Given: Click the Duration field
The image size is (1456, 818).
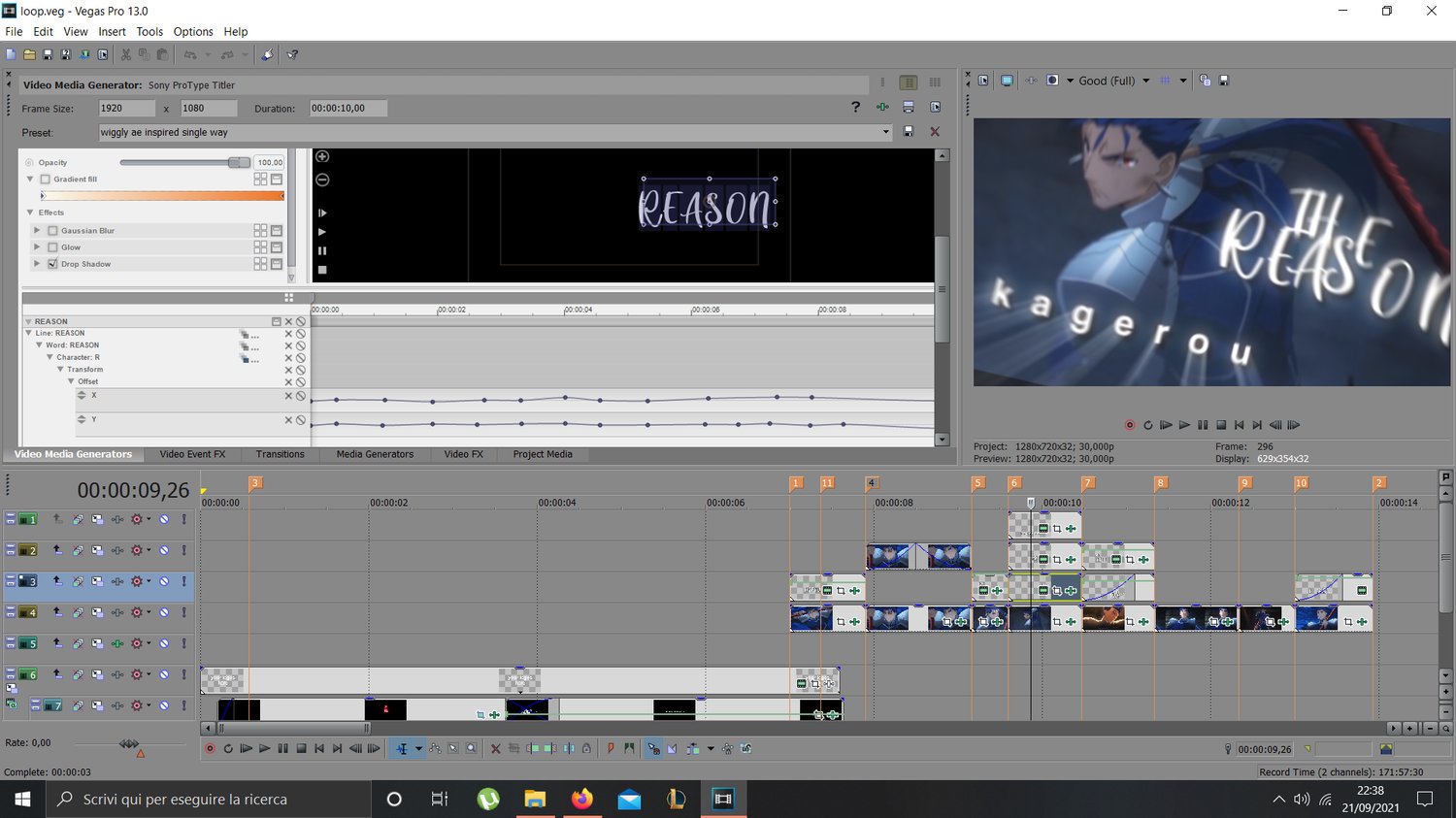Looking at the screenshot, I should pyautogui.click(x=347, y=108).
